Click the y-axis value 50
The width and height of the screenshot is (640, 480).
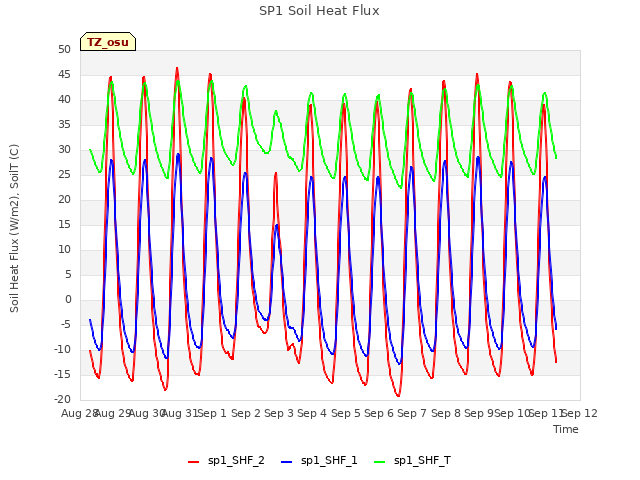(64, 50)
